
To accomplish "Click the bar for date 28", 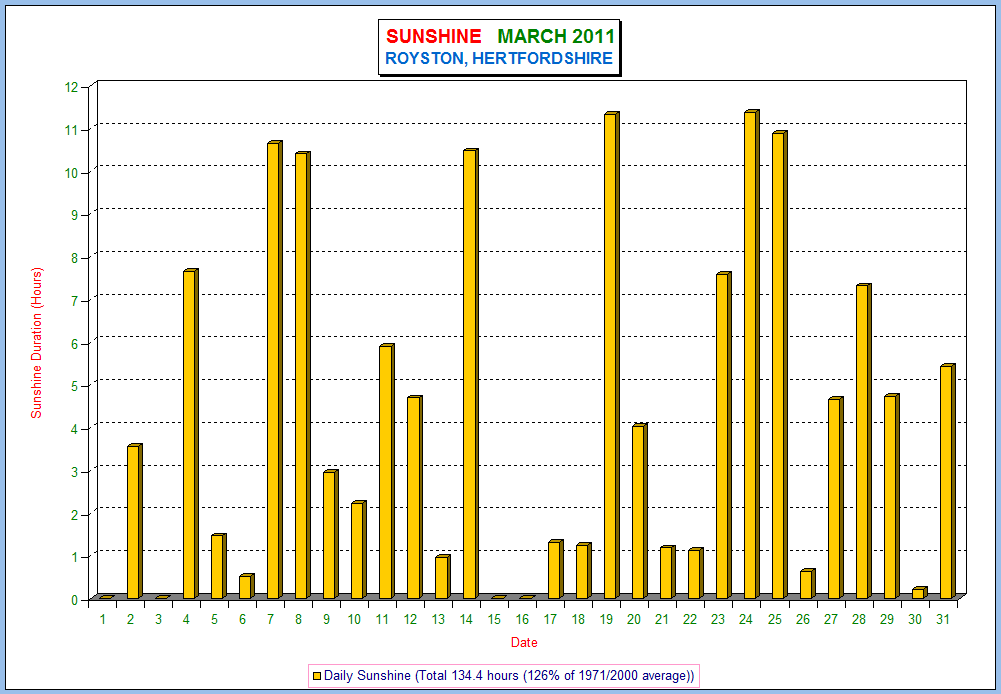I will [864, 441].
